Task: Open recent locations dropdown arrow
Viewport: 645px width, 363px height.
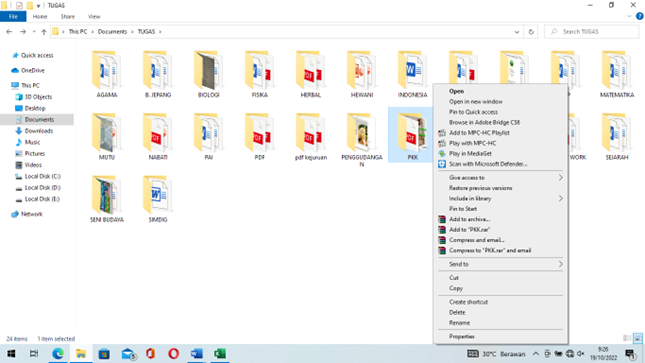Action: point(34,32)
